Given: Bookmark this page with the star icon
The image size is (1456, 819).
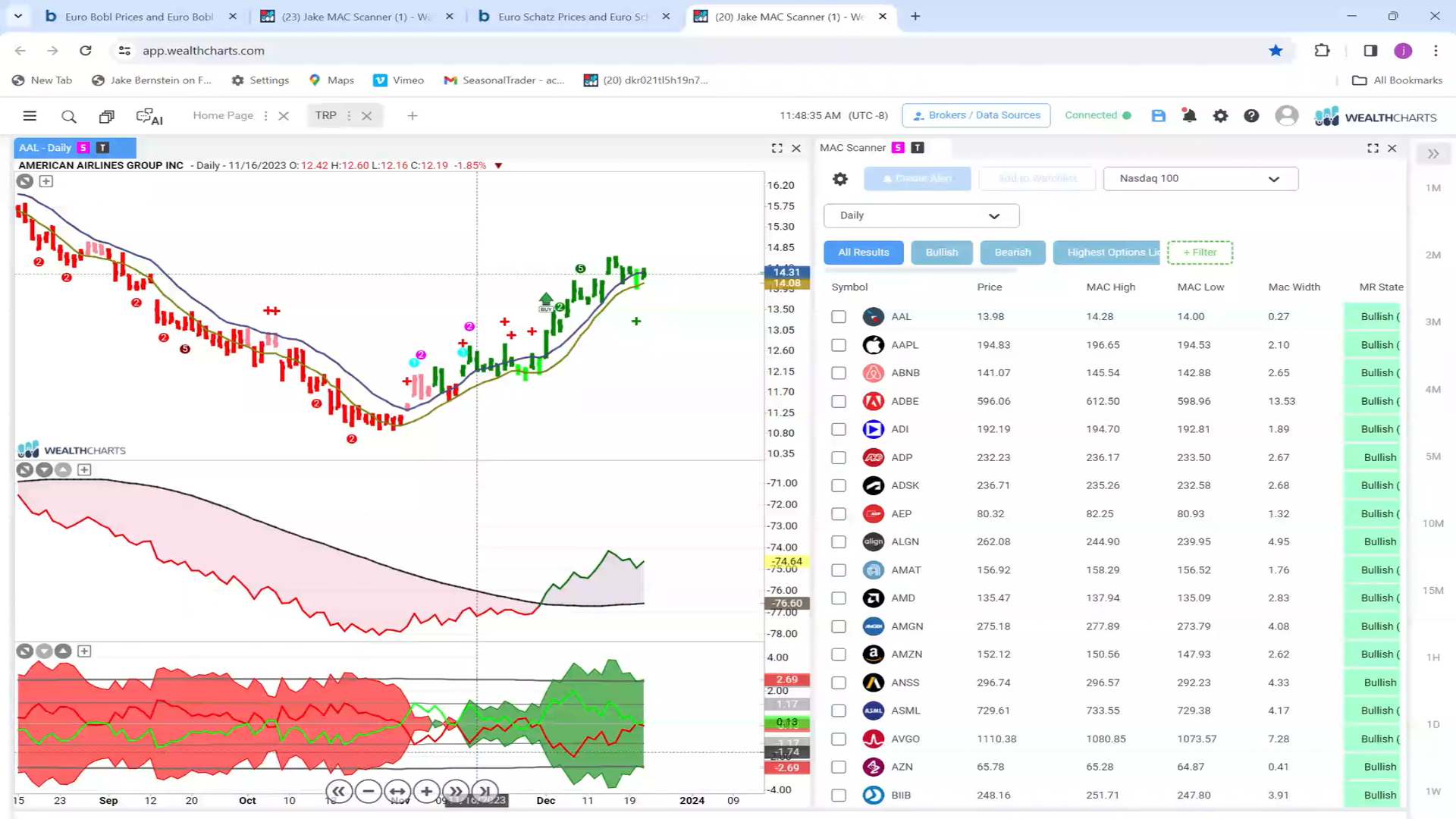Looking at the screenshot, I should pyautogui.click(x=1276, y=51).
